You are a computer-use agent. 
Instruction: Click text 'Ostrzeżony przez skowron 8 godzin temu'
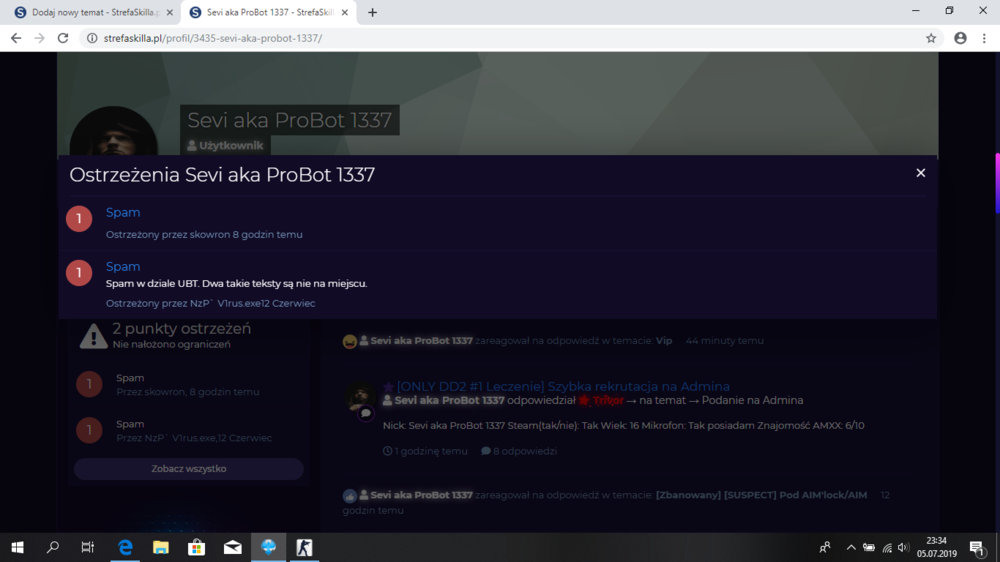click(x=204, y=234)
